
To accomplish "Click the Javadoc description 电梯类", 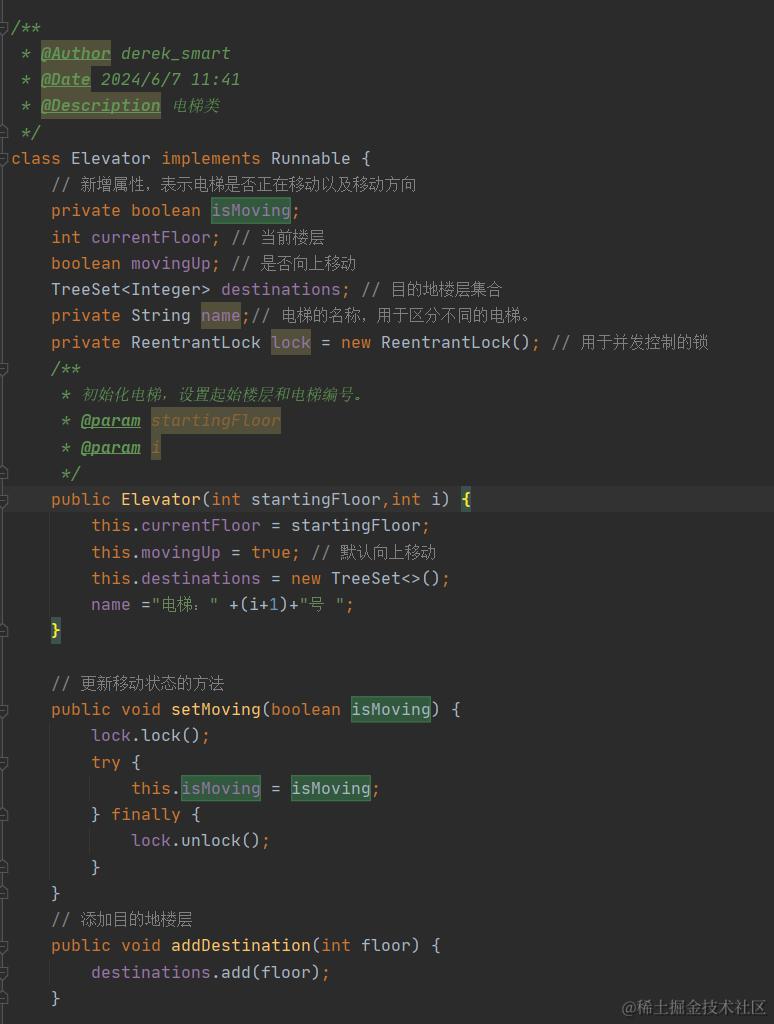I will [196, 106].
